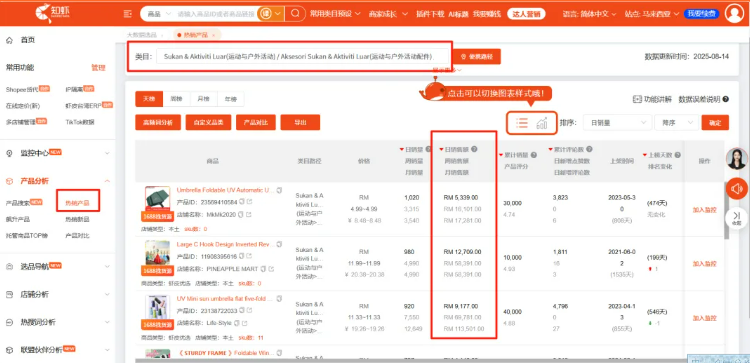Select the 天榜 daily ranking tab

149,99
